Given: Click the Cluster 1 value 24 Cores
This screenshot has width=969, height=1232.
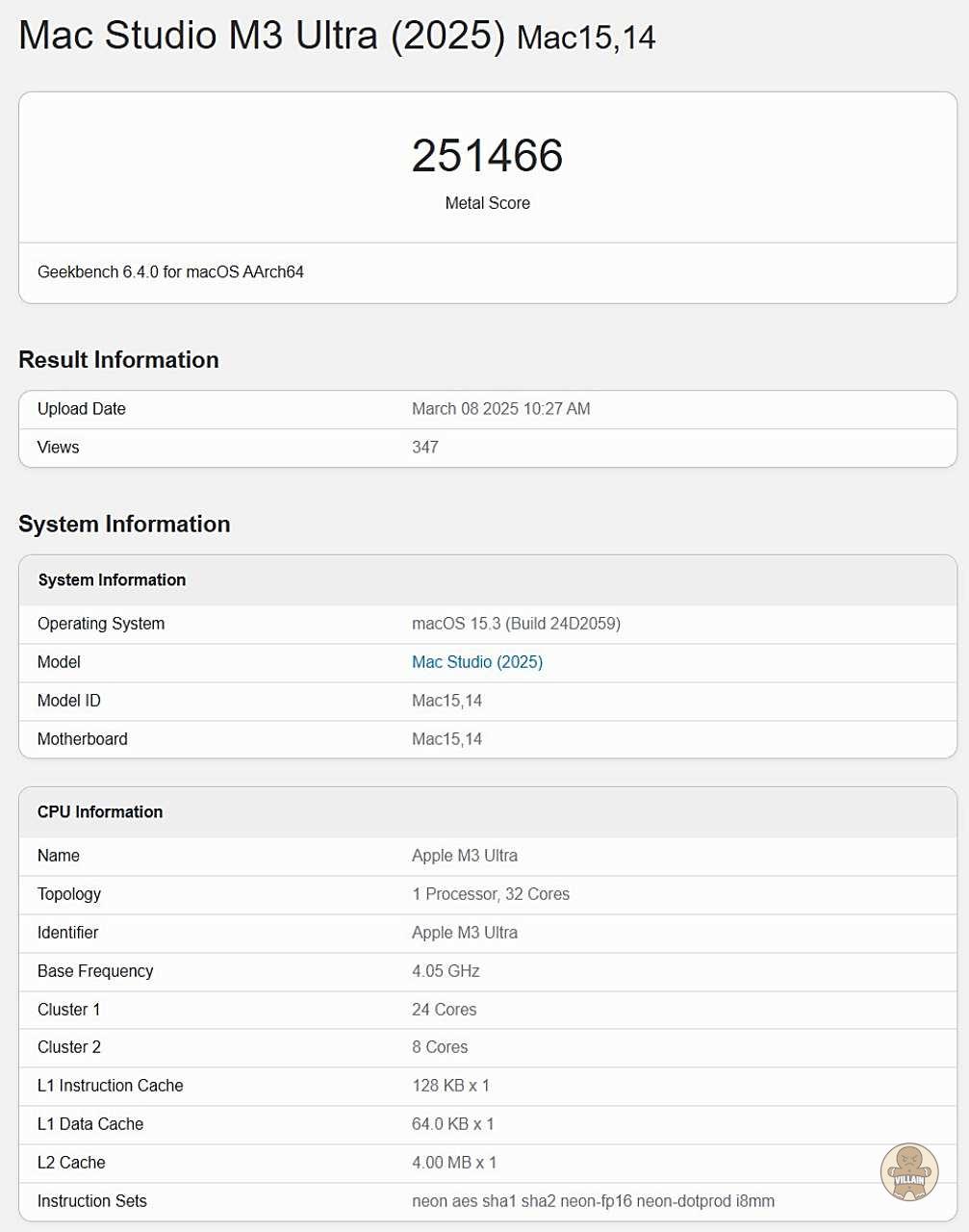Looking at the screenshot, I should pos(445,1010).
